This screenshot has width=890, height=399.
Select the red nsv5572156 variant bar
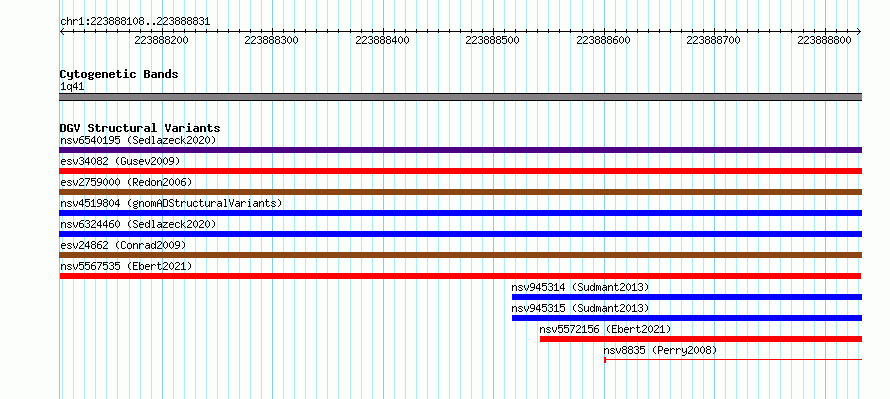pos(701,339)
